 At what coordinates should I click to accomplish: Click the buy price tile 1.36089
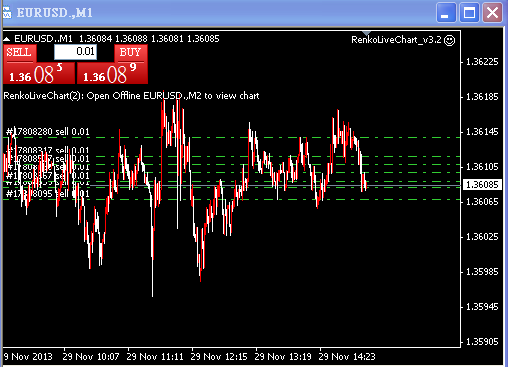(112, 73)
